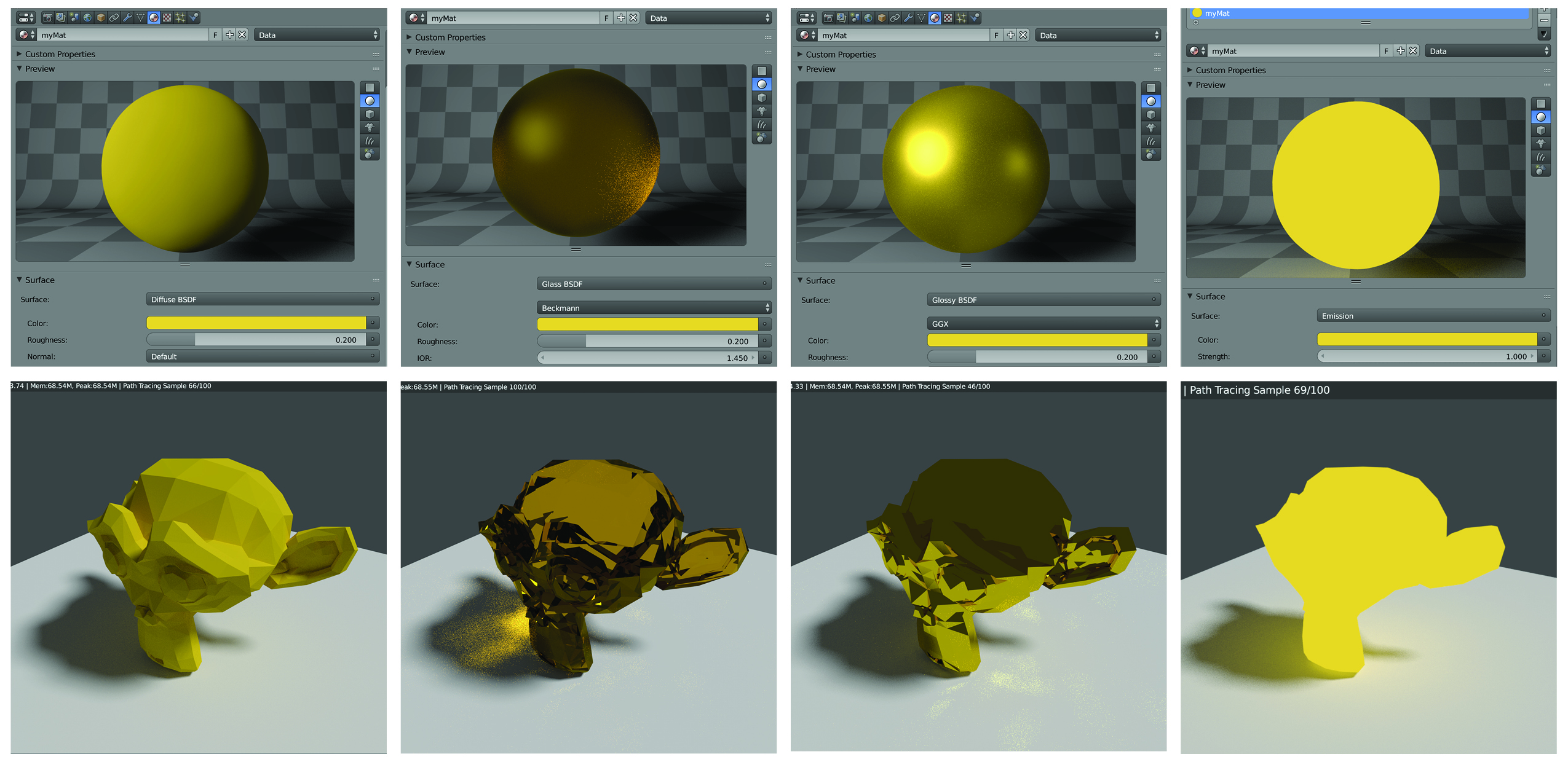The image size is (1568, 762).
Task: Open the Diffuse BSDF surface shader menu
Action: point(262,299)
